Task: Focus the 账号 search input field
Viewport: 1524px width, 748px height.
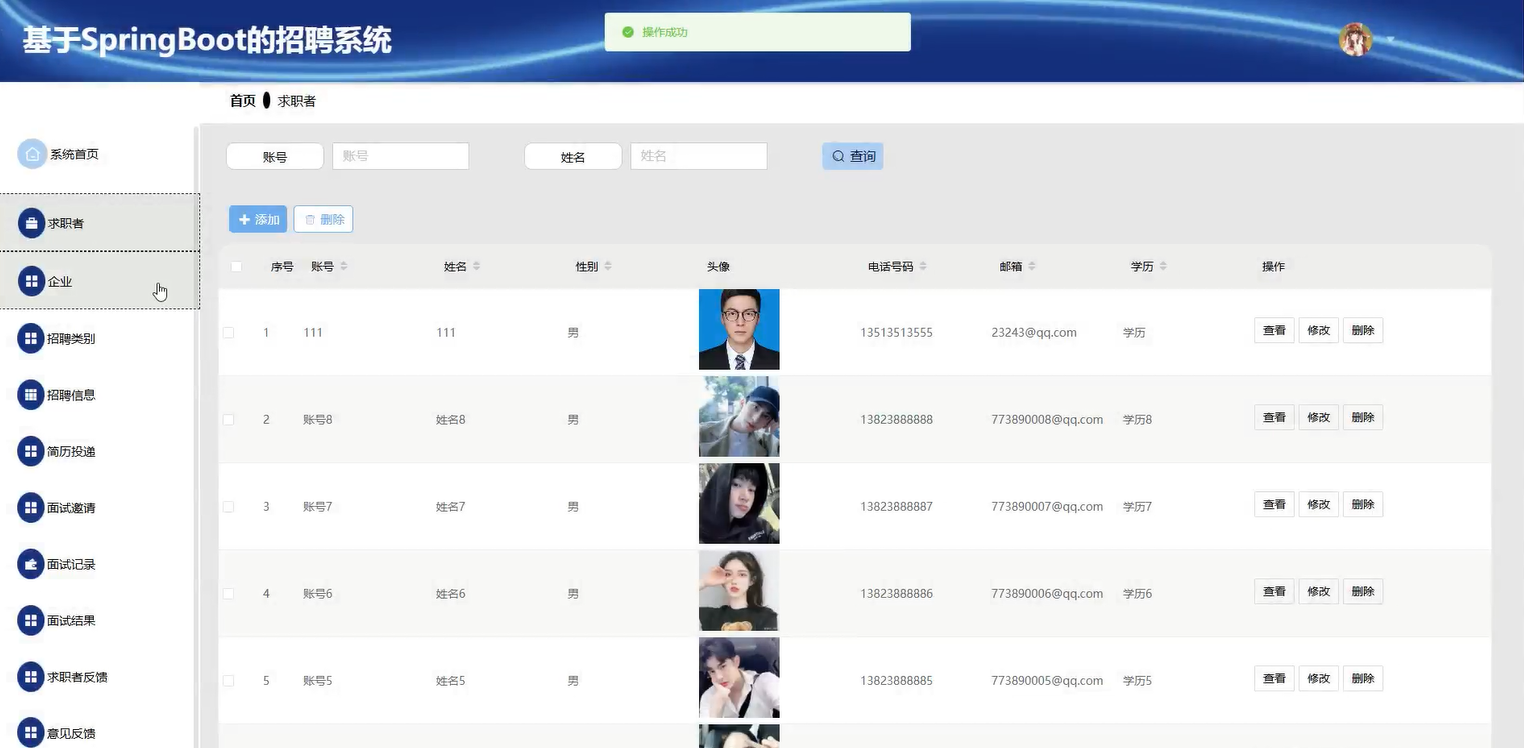Action: [400, 156]
